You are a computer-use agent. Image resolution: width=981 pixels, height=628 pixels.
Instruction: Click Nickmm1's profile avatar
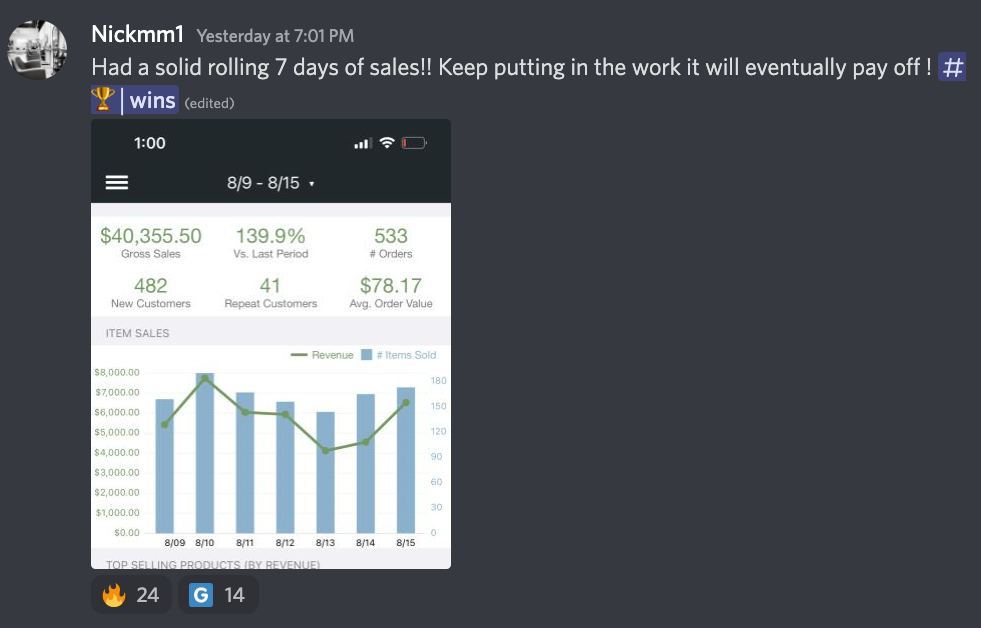pos(37,49)
